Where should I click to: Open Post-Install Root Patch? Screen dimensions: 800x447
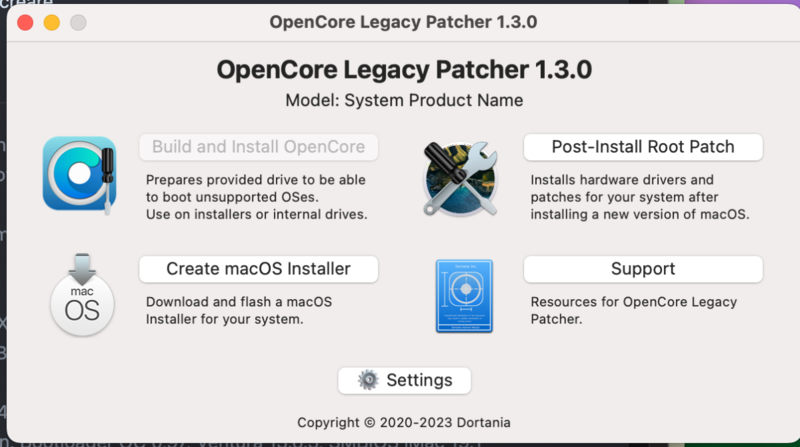click(643, 147)
